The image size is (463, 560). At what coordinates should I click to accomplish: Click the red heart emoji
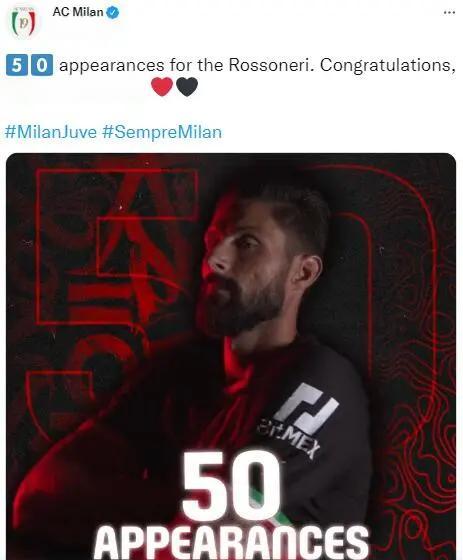[x=162, y=87]
